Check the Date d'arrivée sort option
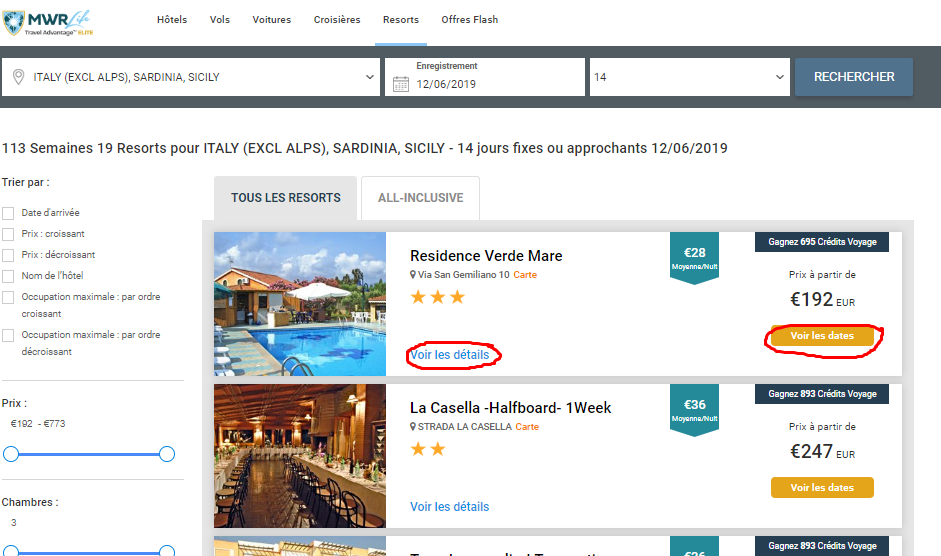 [8, 213]
